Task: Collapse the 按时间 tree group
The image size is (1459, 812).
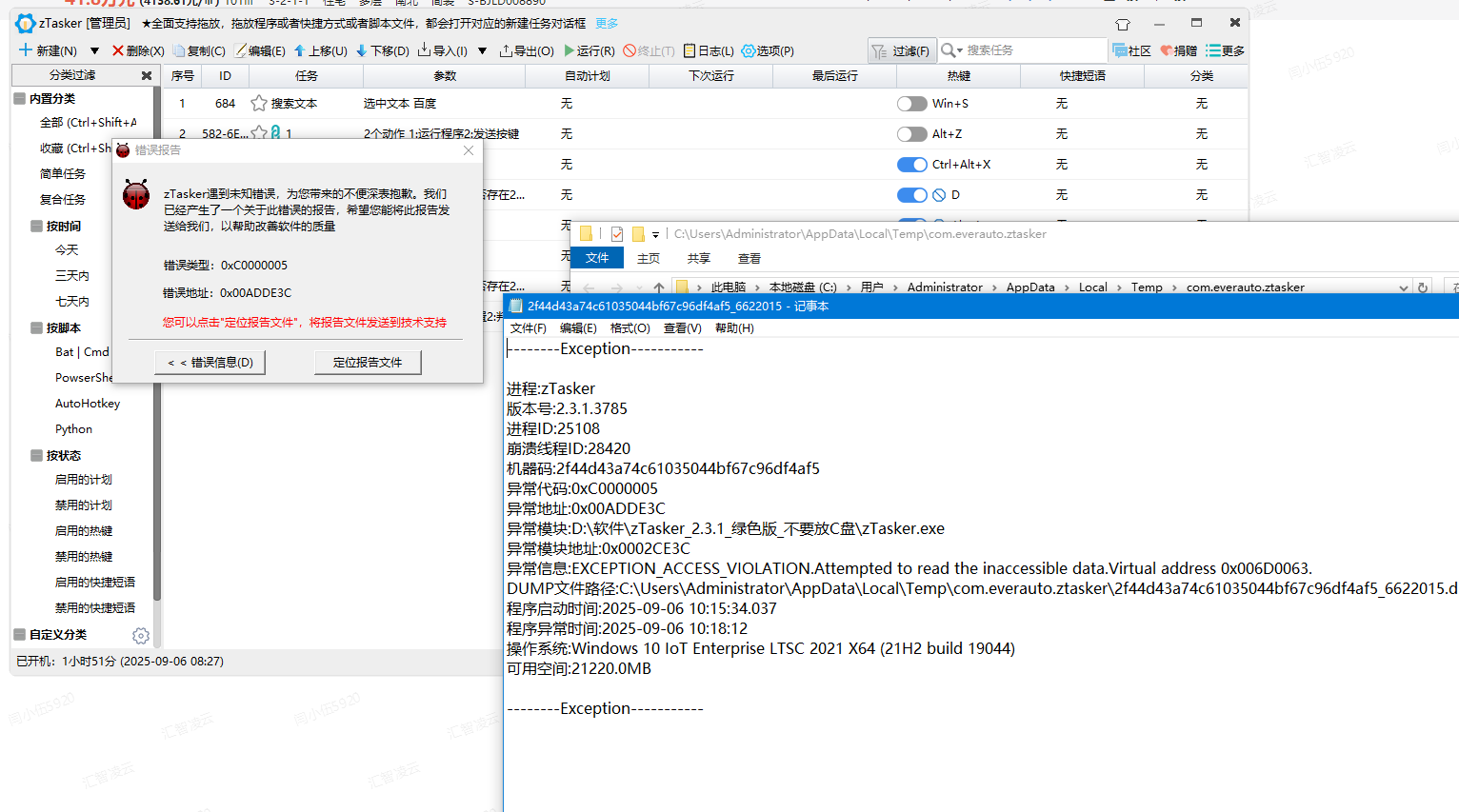Action: (x=36, y=226)
